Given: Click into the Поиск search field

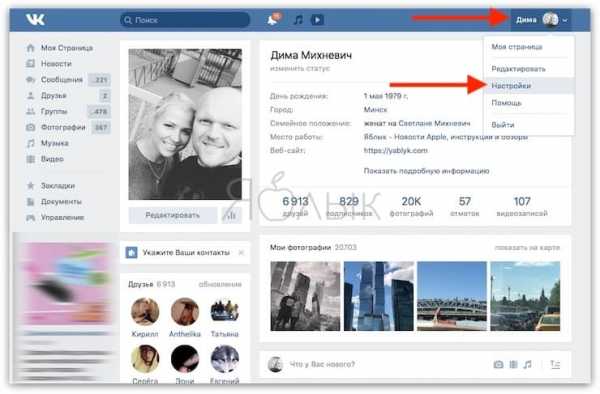Looking at the screenshot, I should pos(185,20).
